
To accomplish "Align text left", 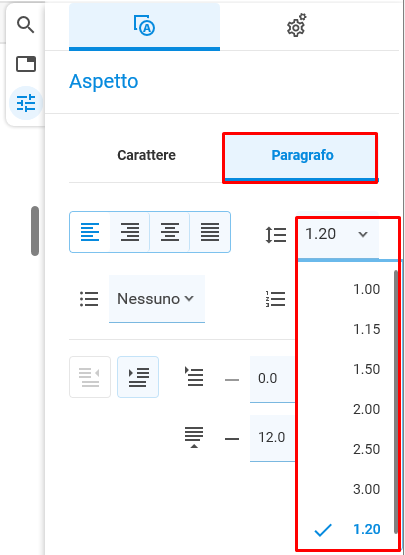I will [x=90, y=232].
